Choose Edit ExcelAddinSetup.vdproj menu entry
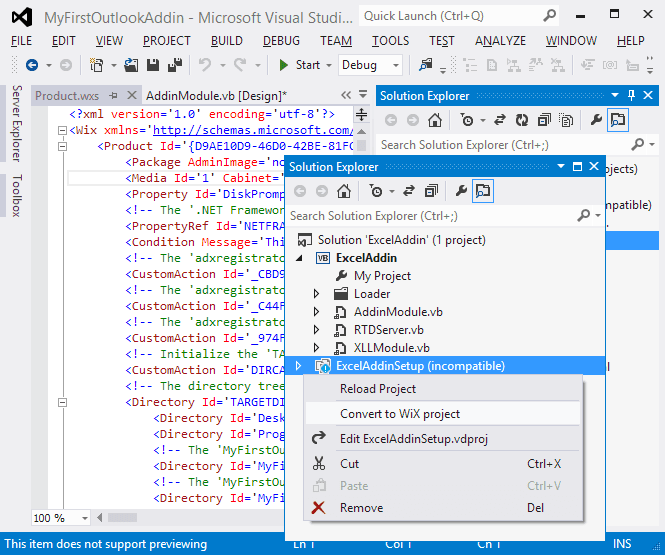Viewport: 665px width, 555px height. pos(443,439)
